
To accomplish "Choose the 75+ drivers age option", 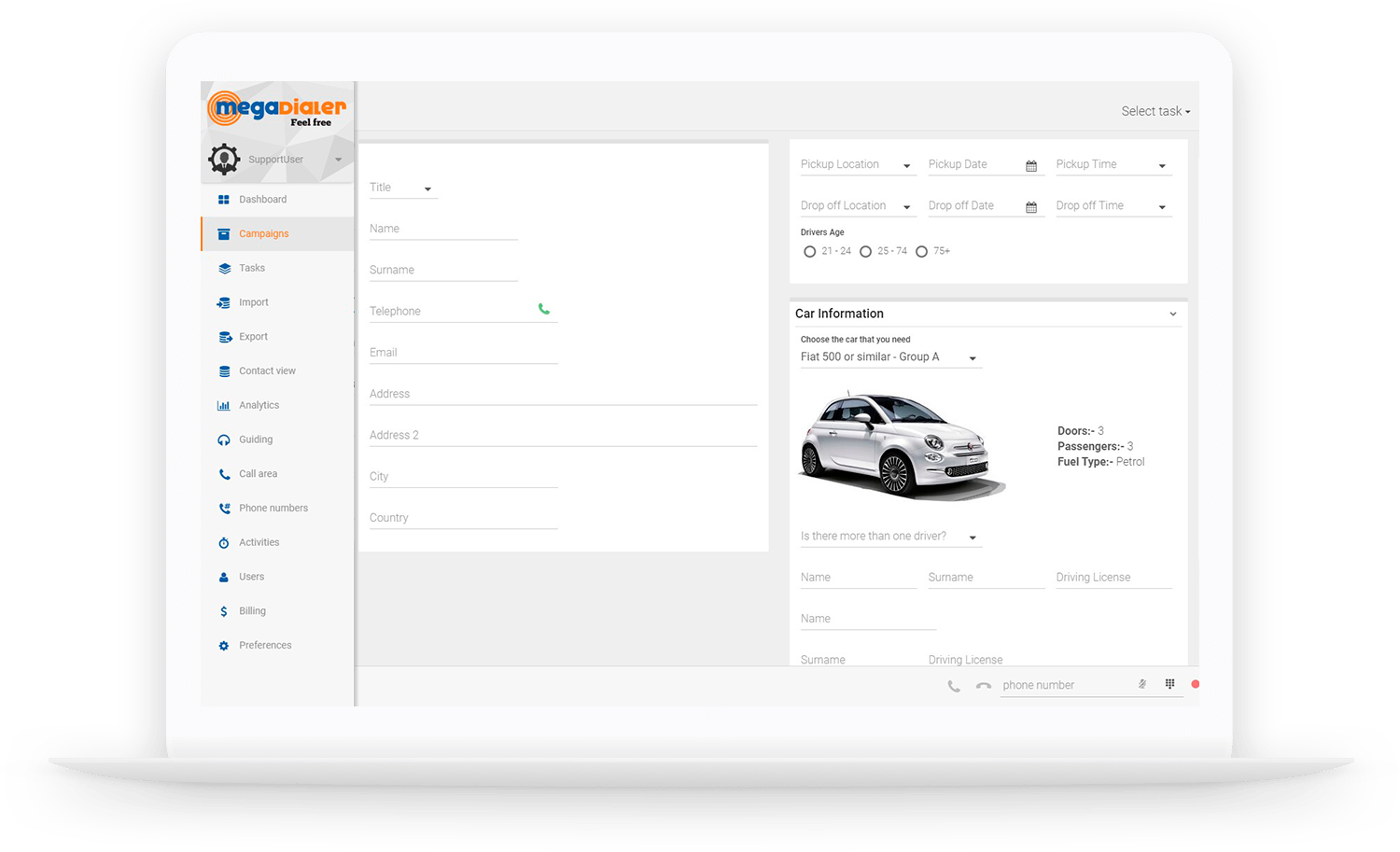I will pyautogui.click(x=922, y=252).
